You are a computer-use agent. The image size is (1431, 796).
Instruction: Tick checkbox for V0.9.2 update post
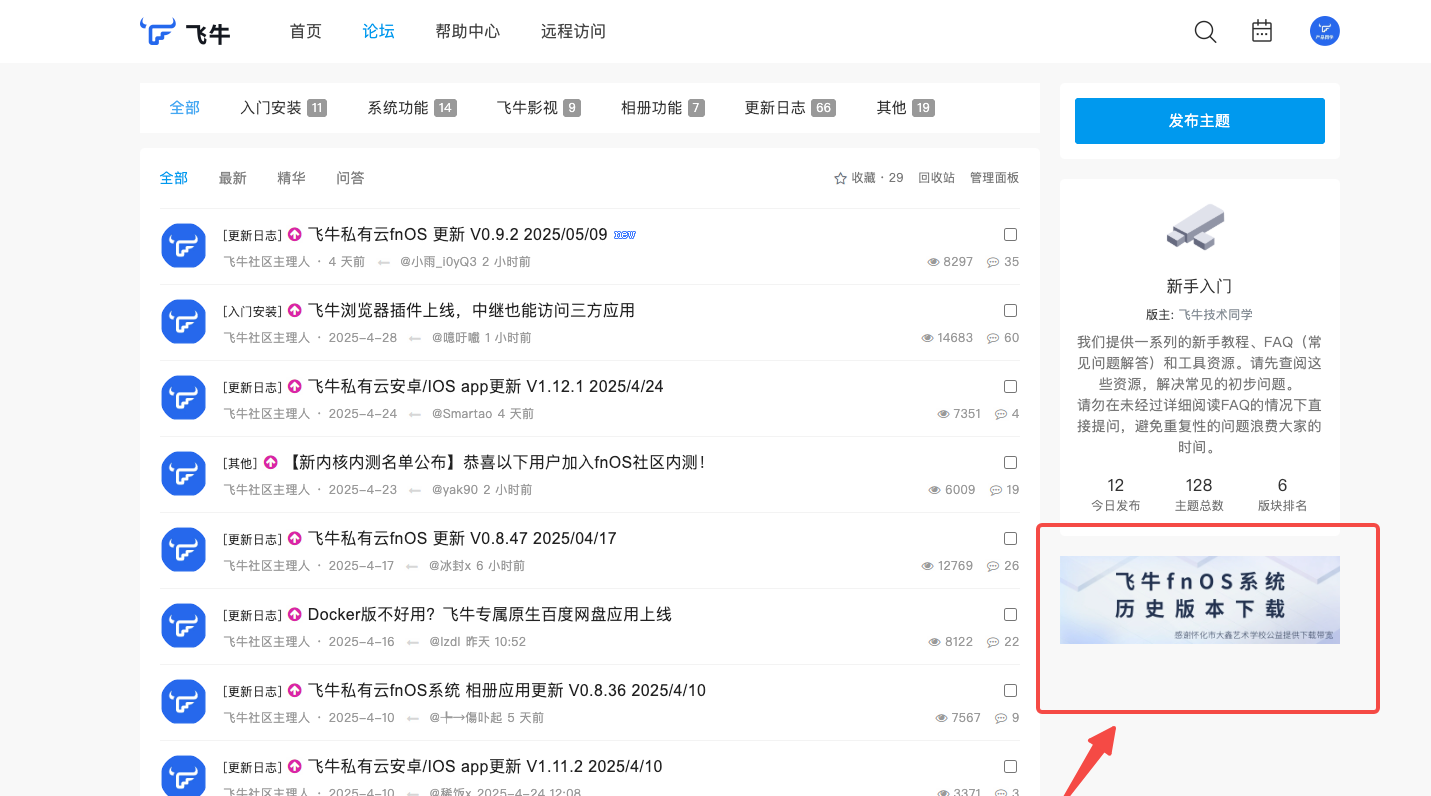pyautogui.click(x=1010, y=235)
